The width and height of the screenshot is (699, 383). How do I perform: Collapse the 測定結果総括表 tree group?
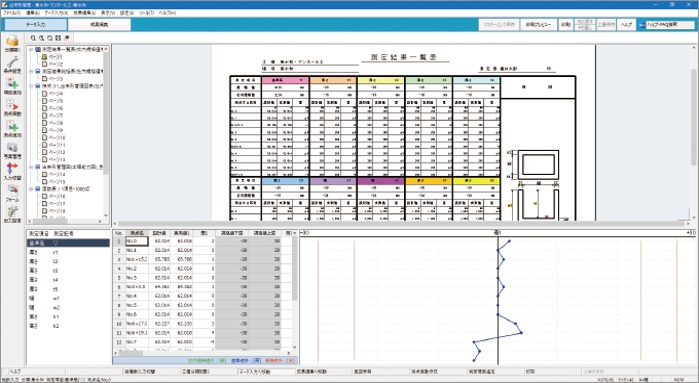pos(31,71)
